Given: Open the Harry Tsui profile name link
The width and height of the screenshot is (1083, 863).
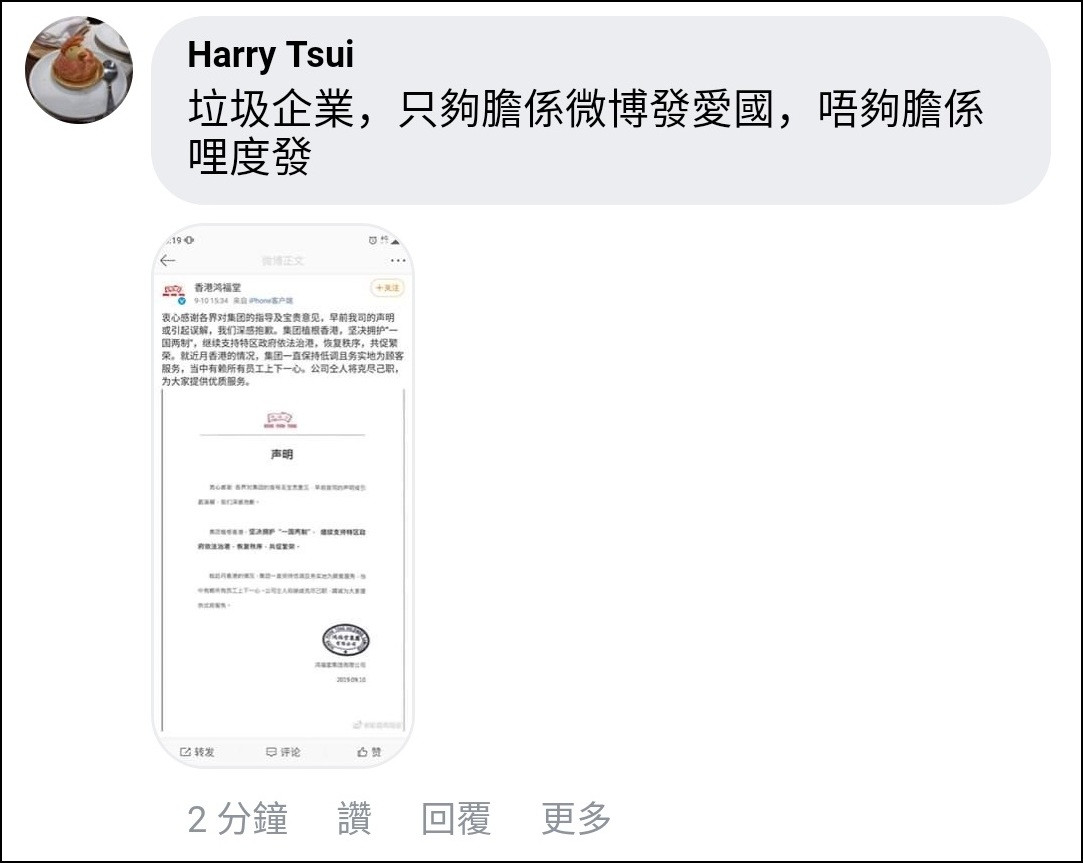Looking at the screenshot, I should pos(270,55).
